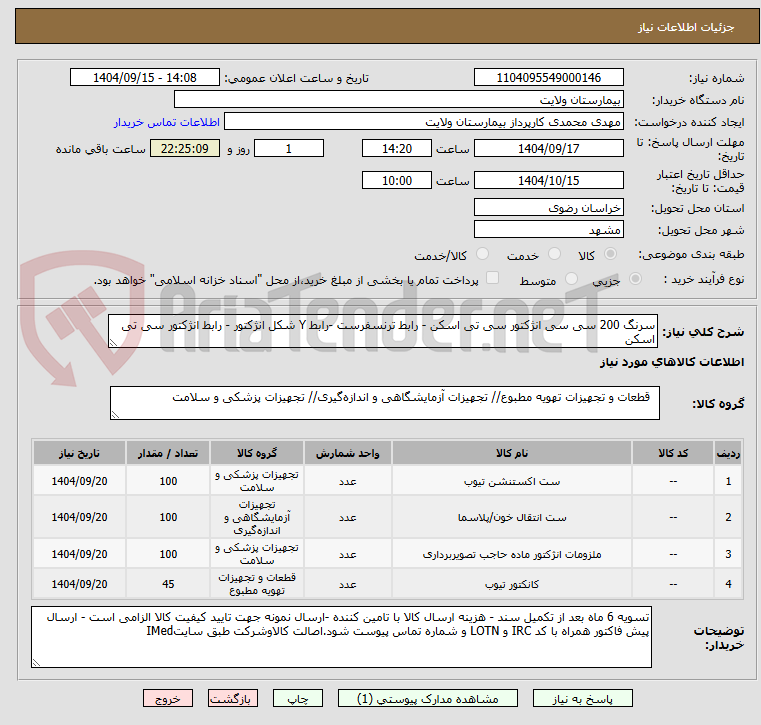This screenshot has width=761, height=725.
Task: Click the ایجاد کننده درخواست field
Action: coord(424,121)
